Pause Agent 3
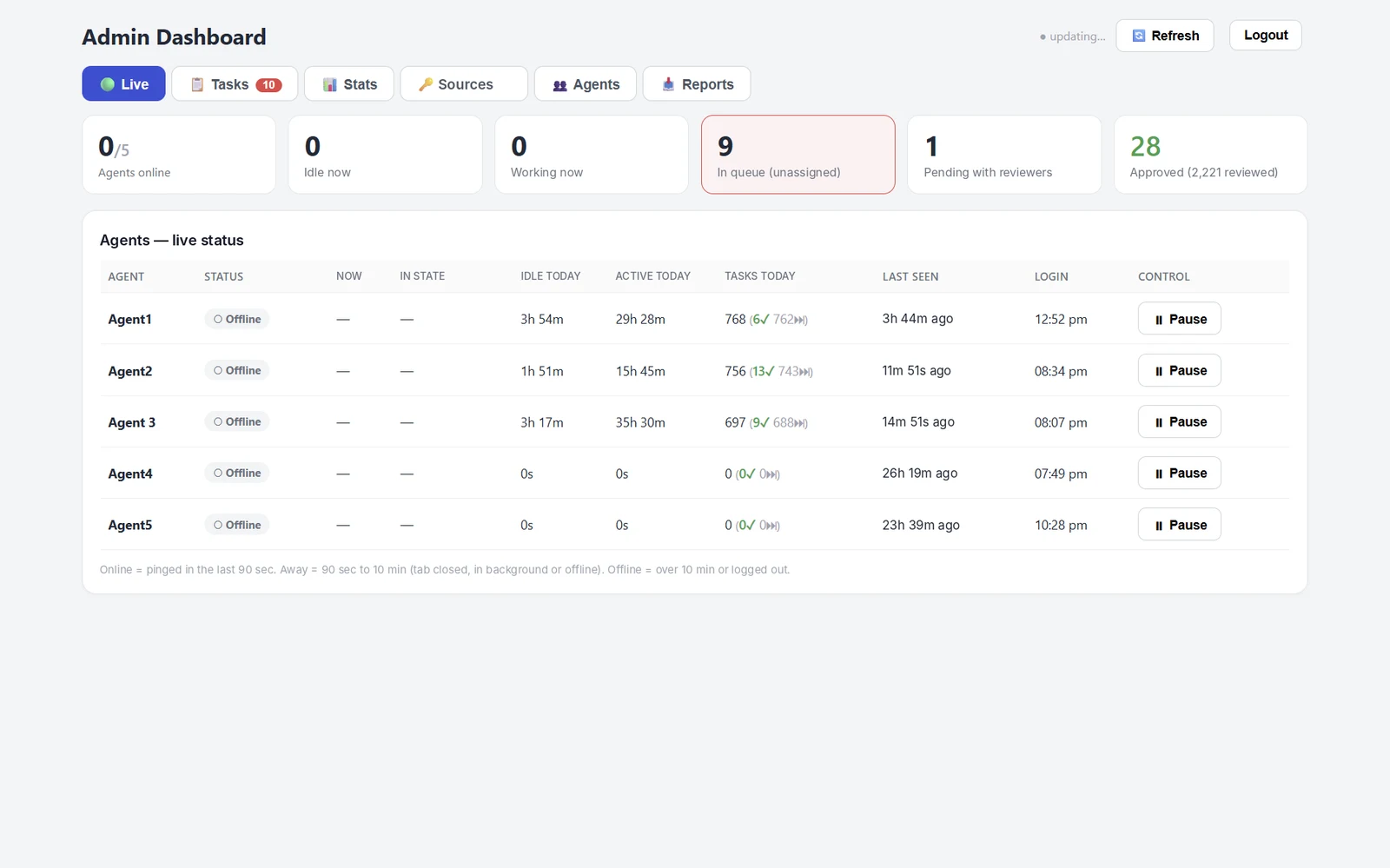 click(1180, 421)
